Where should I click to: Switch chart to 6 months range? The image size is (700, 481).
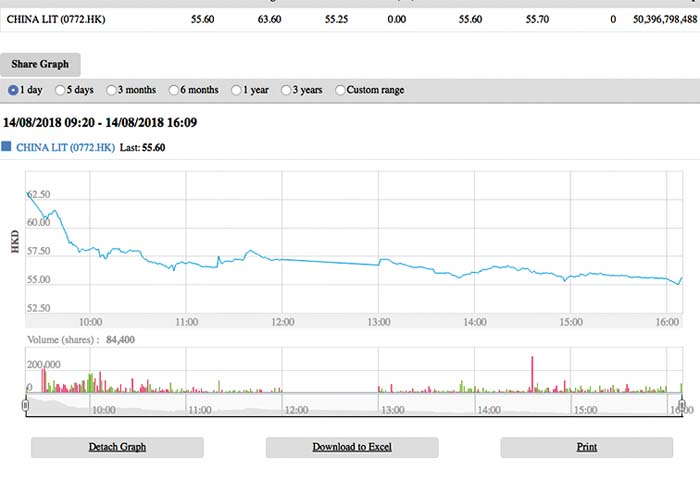click(173, 90)
